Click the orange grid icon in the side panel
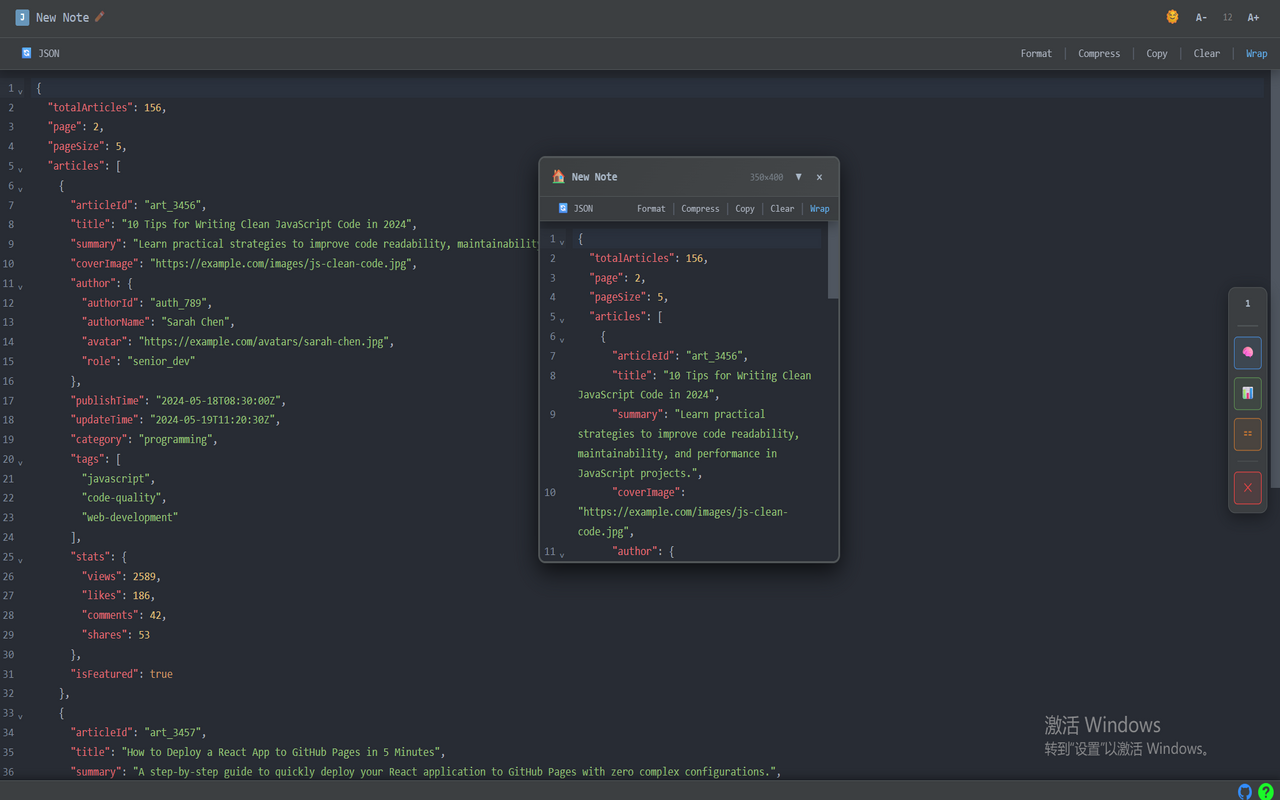 click(x=1247, y=434)
